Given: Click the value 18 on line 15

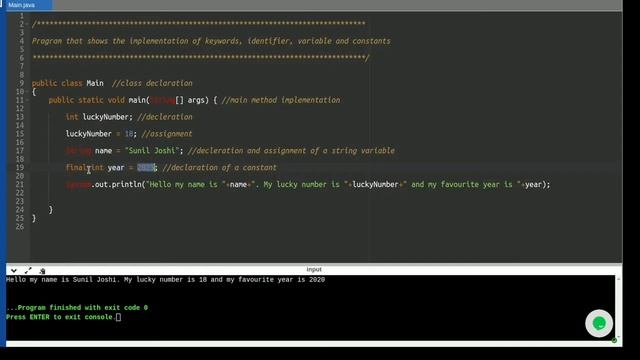Looking at the screenshot, I should pos(129,134).
